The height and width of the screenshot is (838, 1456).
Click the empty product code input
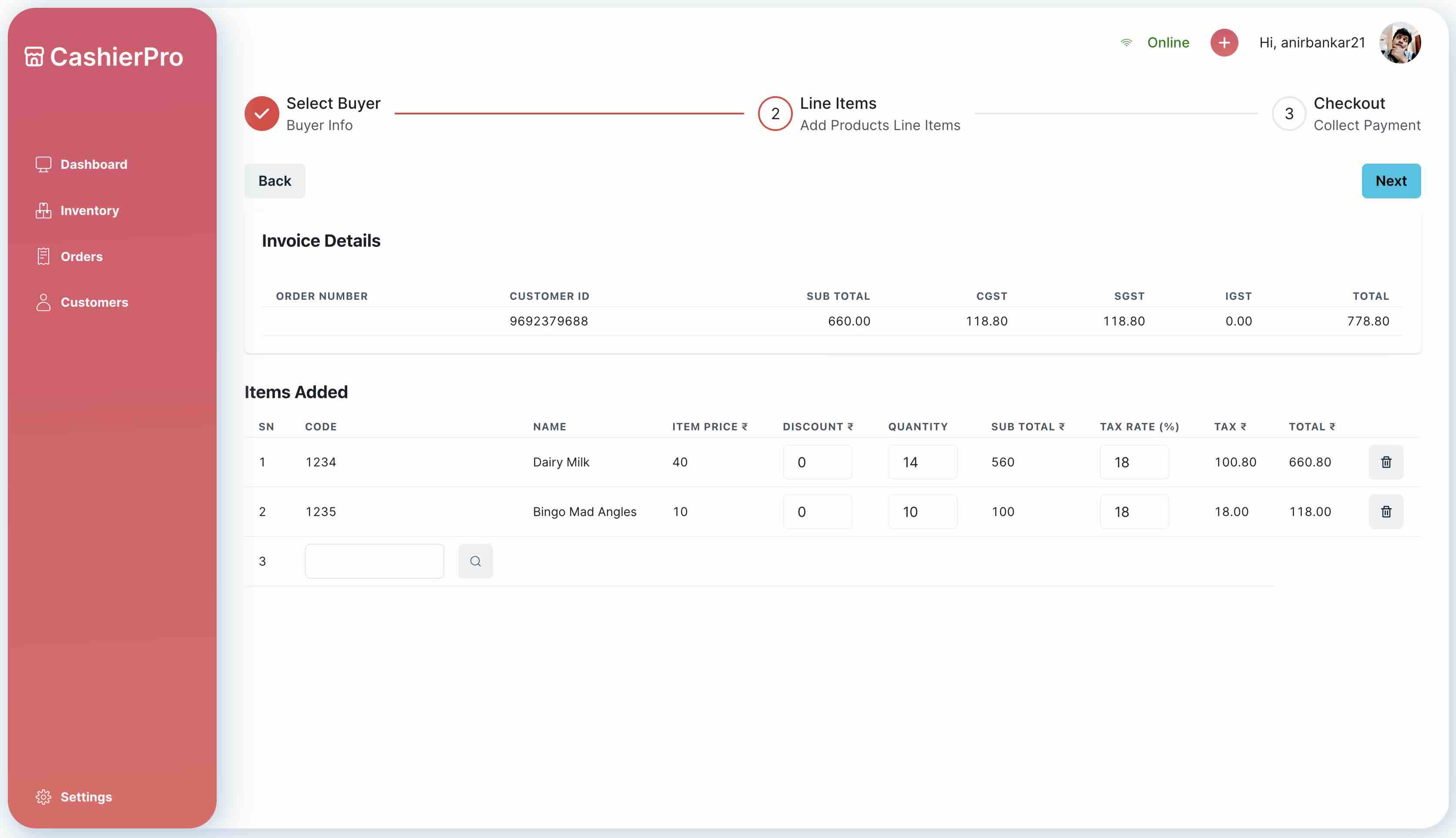374,561
